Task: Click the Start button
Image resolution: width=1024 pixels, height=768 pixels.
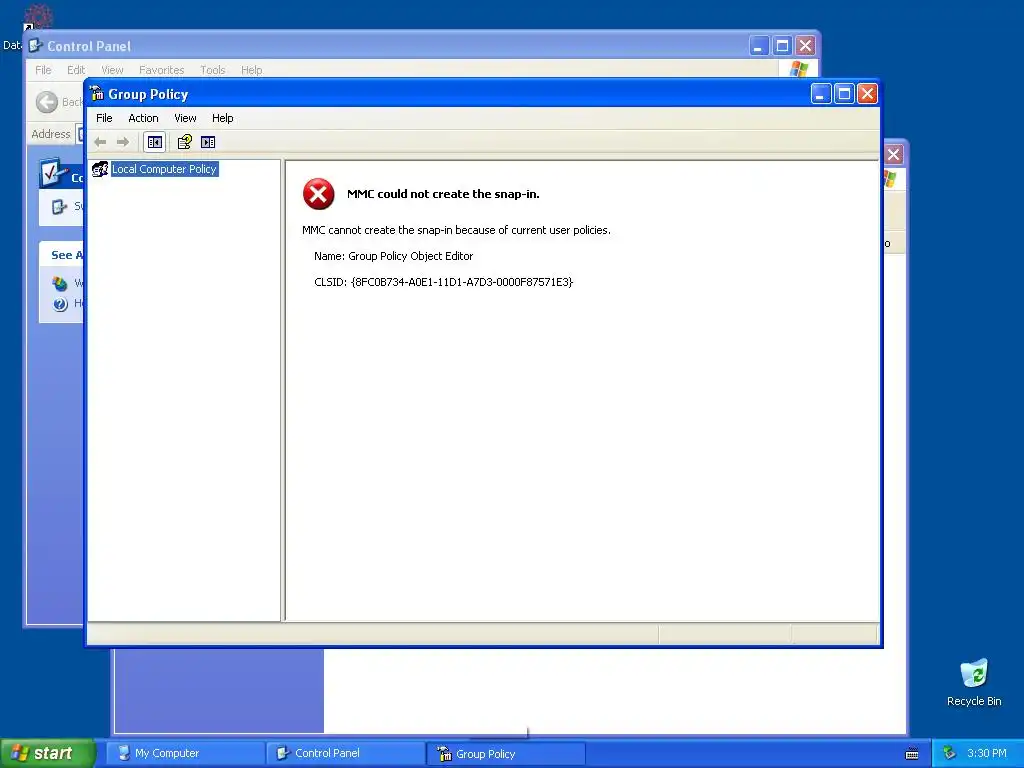Action: click(47, 753)
